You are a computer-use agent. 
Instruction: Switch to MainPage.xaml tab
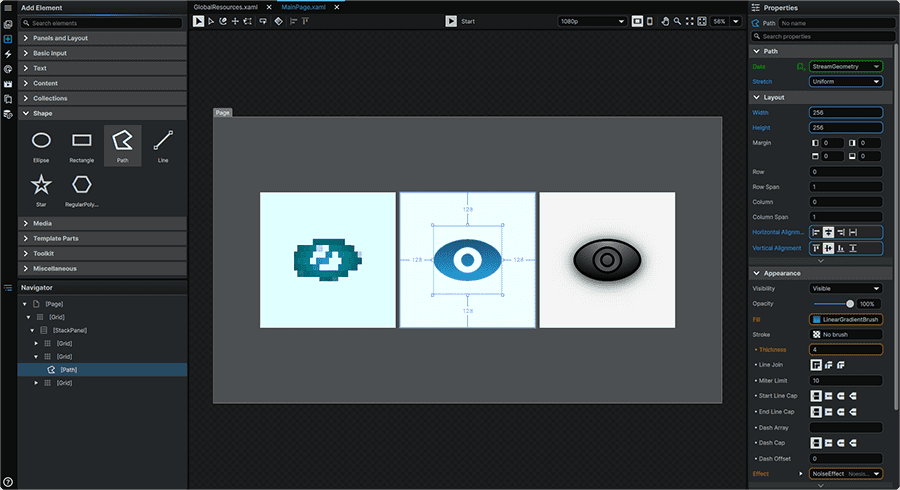point(304,7)
